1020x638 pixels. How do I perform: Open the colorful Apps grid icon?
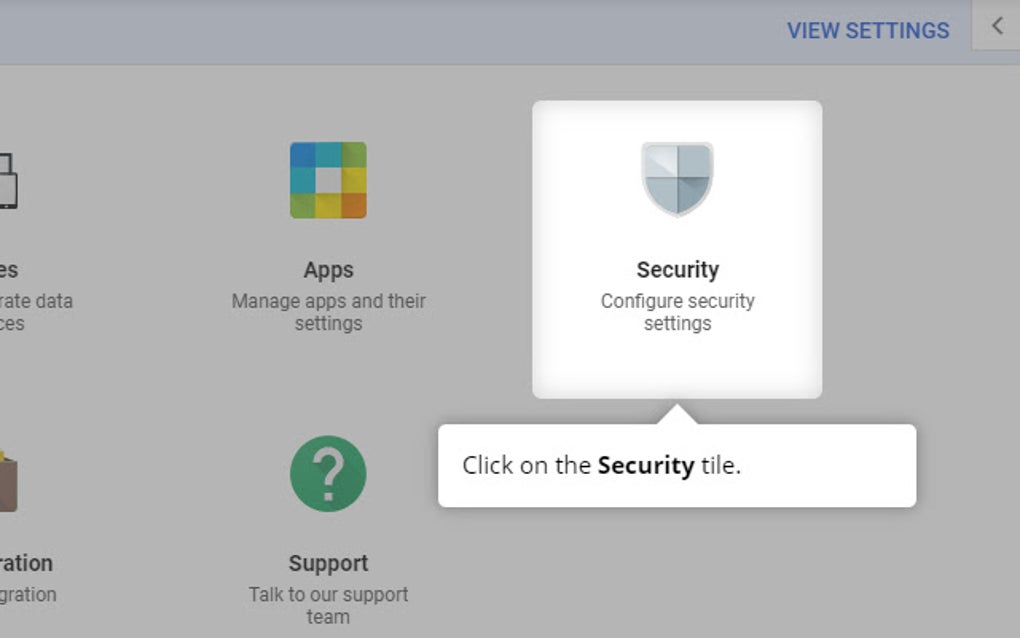pyautogui.click(x=328, y=180)
